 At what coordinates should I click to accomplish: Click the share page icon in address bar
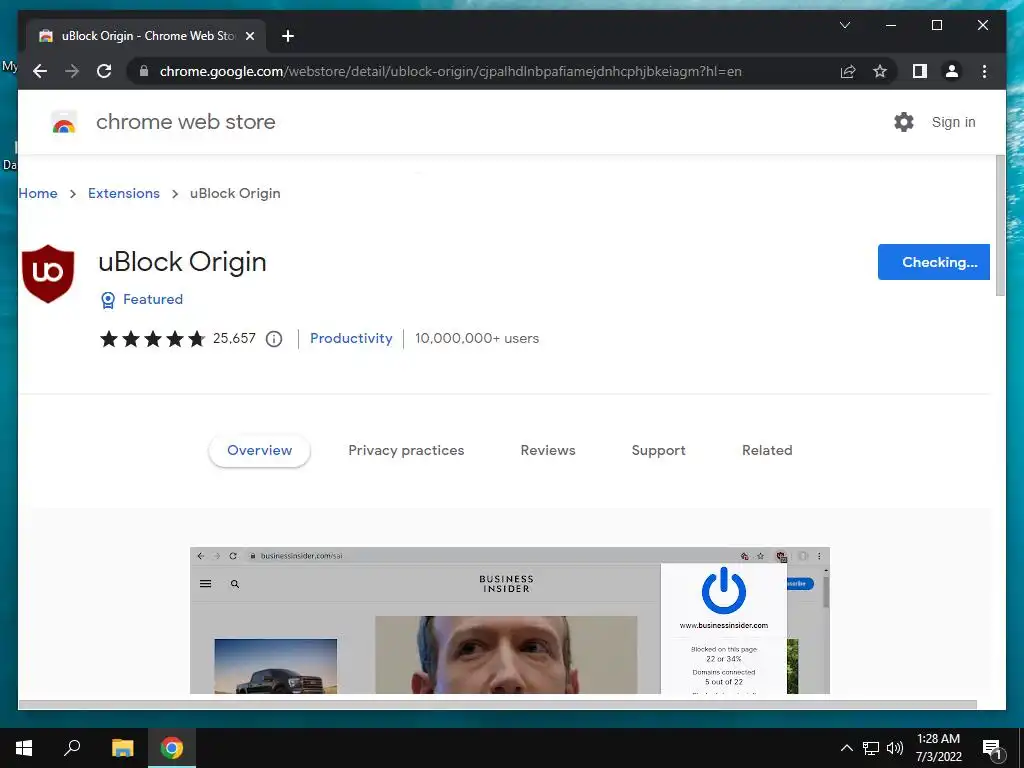(848, 71)
